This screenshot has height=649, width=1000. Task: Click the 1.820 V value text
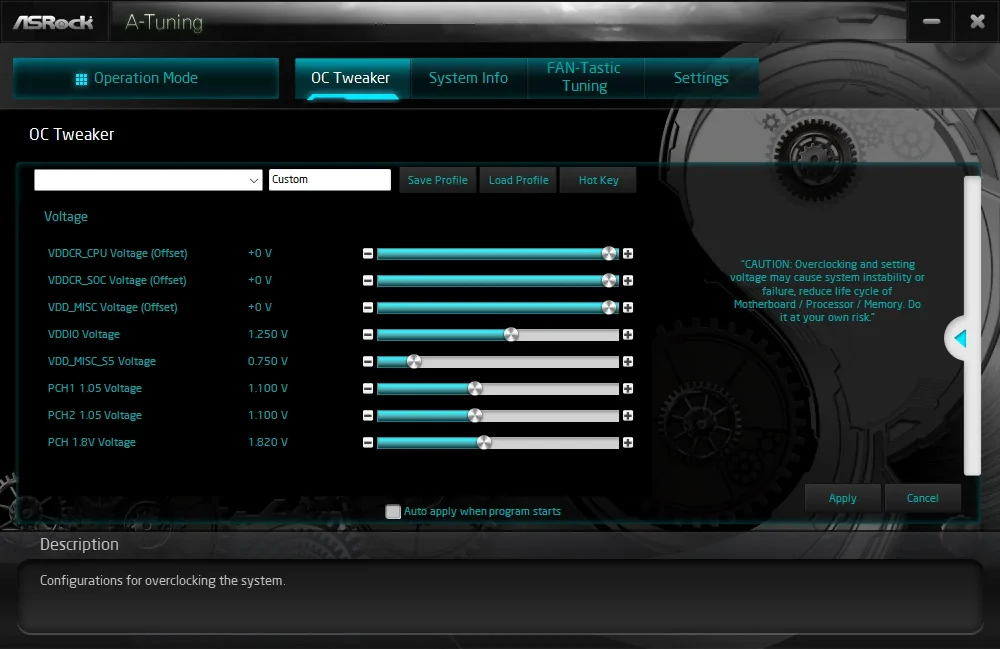268,442
